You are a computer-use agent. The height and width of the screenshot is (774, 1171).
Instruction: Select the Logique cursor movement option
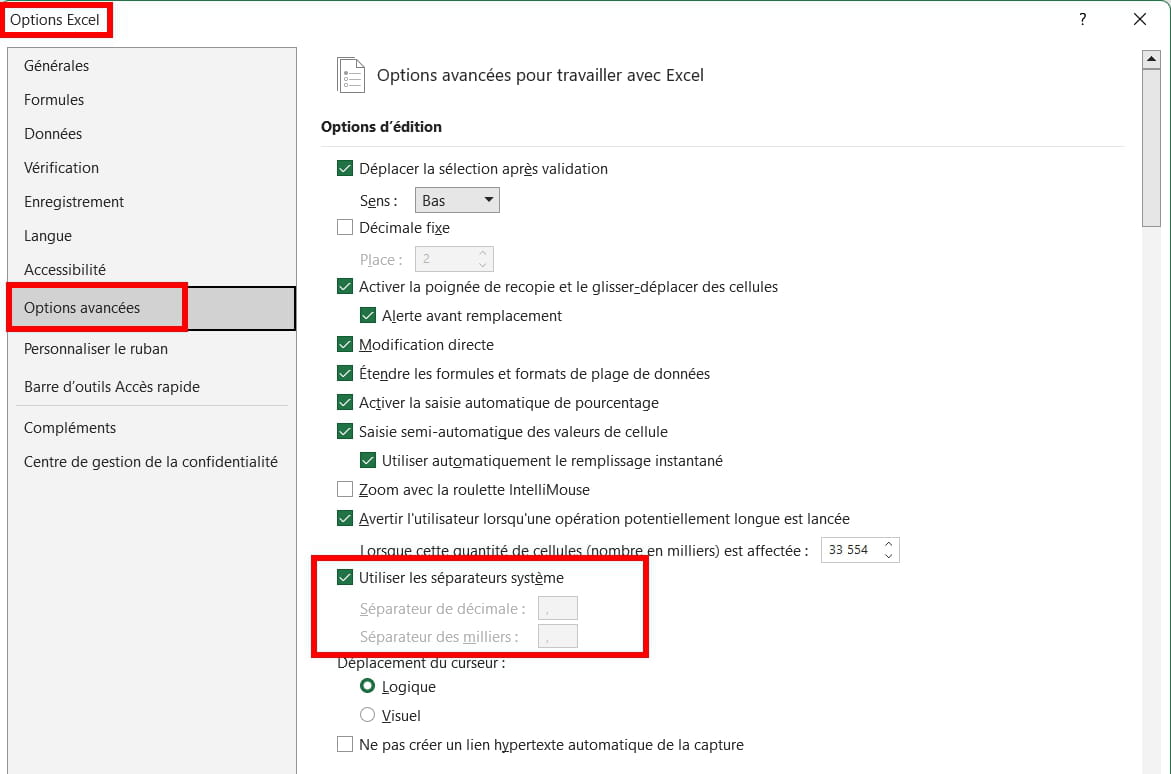click(x=367, y=686)
